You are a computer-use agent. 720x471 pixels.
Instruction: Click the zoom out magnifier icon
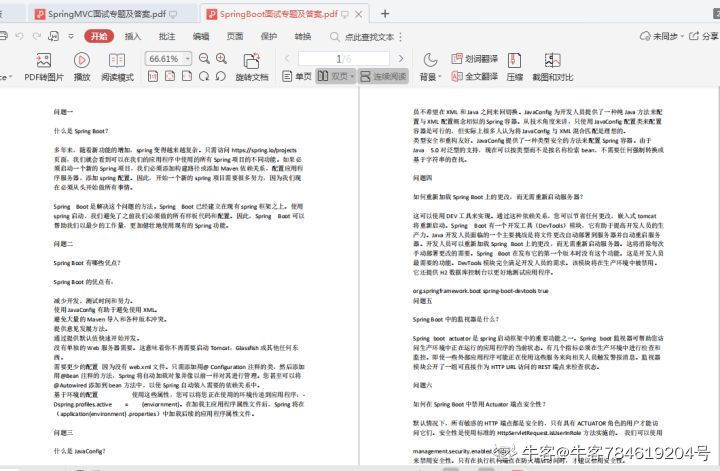point(204,58)
